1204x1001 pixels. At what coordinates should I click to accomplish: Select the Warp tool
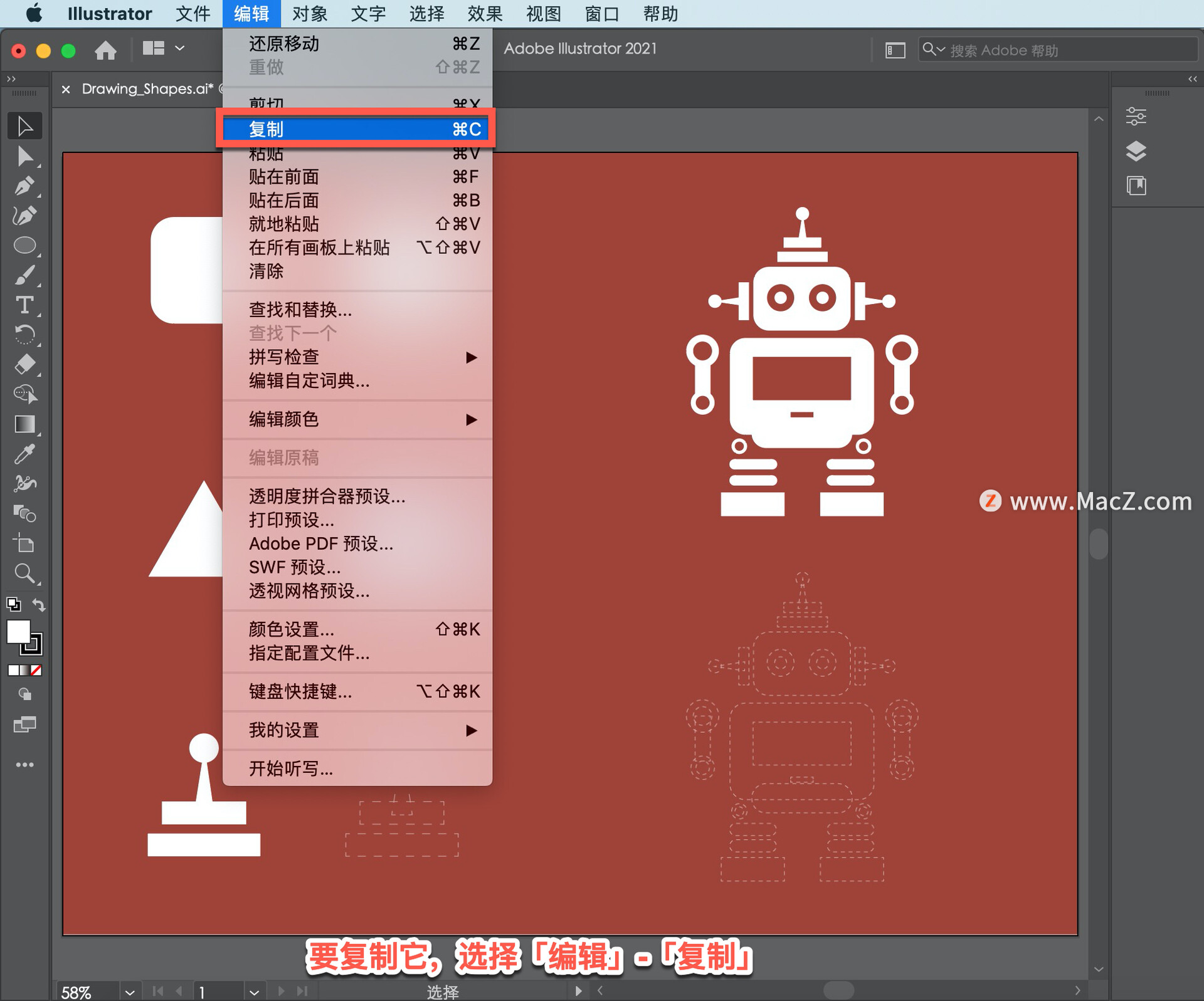25,483
